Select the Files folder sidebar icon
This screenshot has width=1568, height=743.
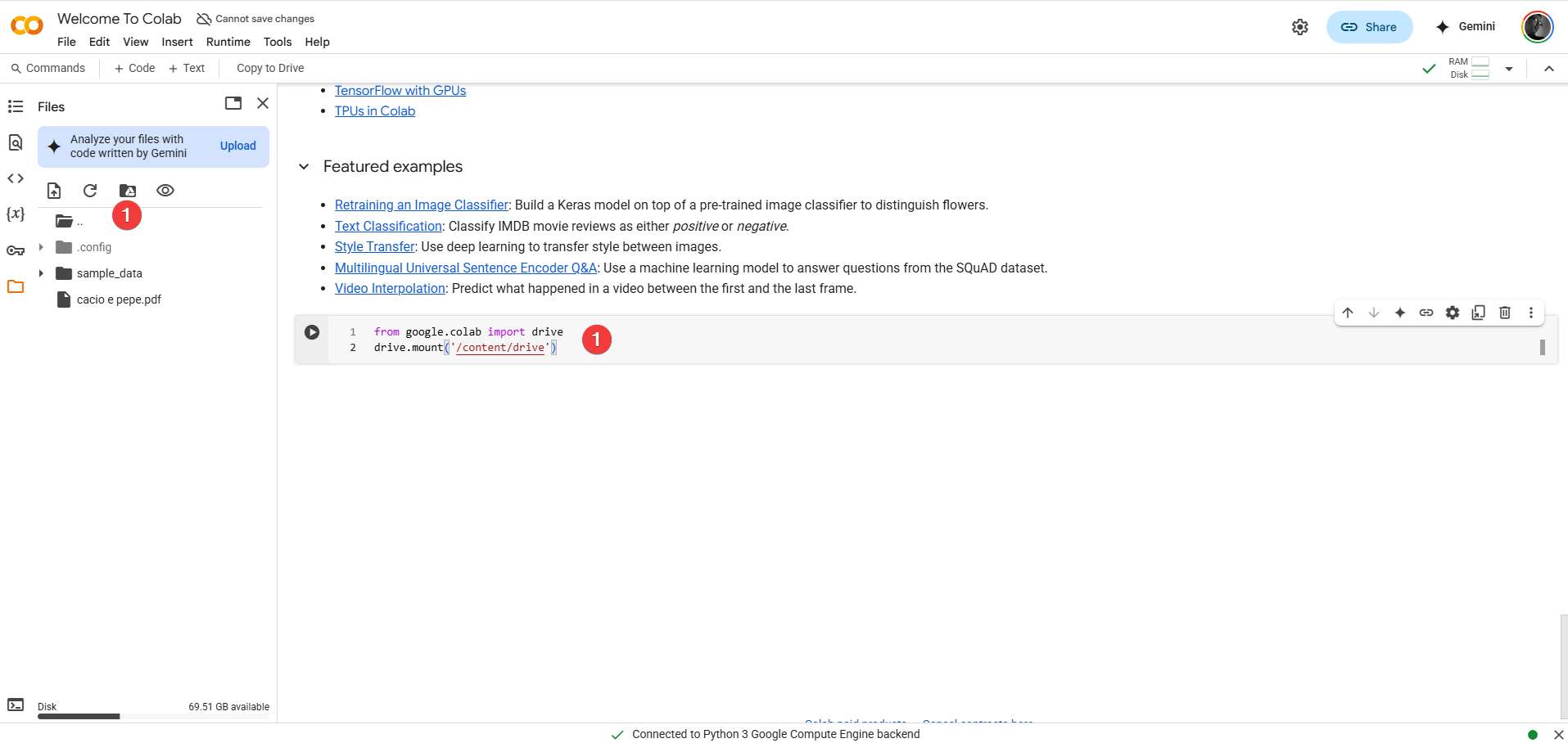point(16,286)
